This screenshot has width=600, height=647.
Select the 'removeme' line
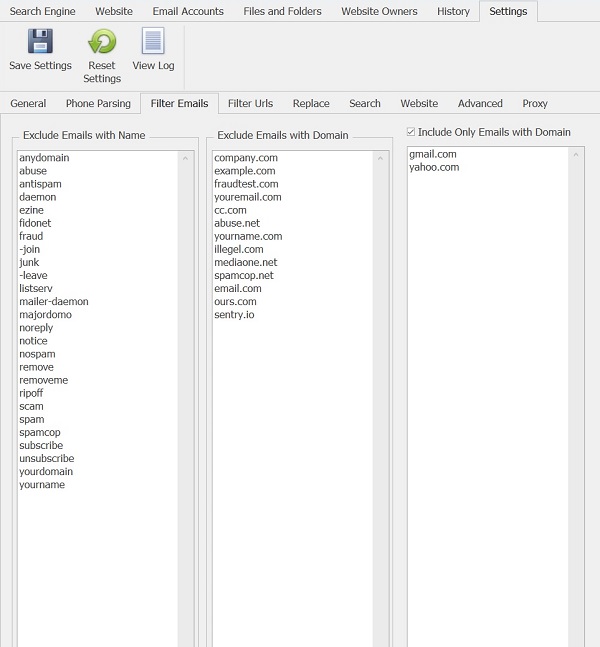click(44, 380)
